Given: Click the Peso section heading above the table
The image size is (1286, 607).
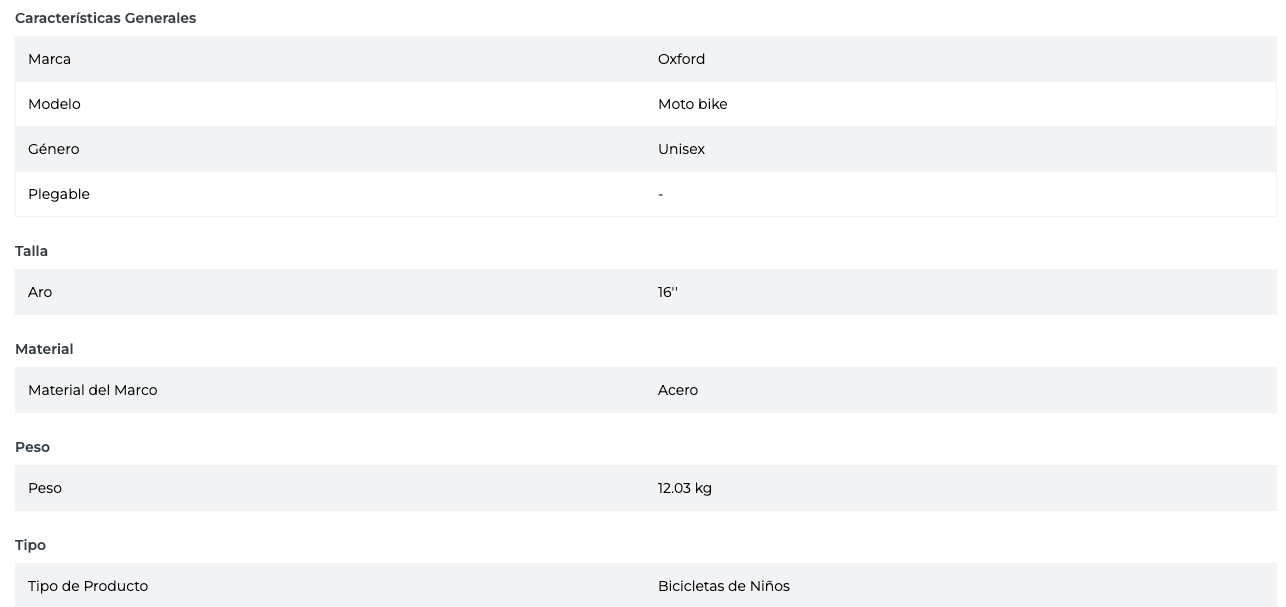Looking at the screenshot, I should 32,447.
